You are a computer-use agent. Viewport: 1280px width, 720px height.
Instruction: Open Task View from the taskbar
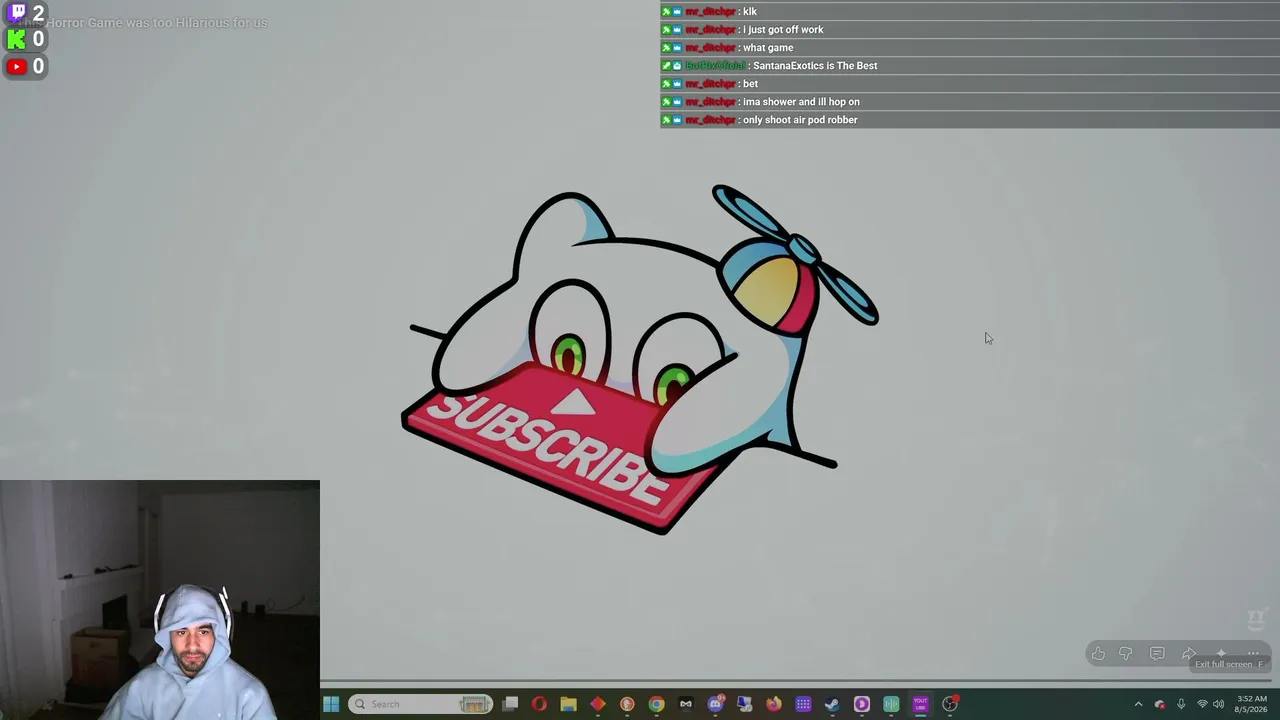tap(510, 704)
